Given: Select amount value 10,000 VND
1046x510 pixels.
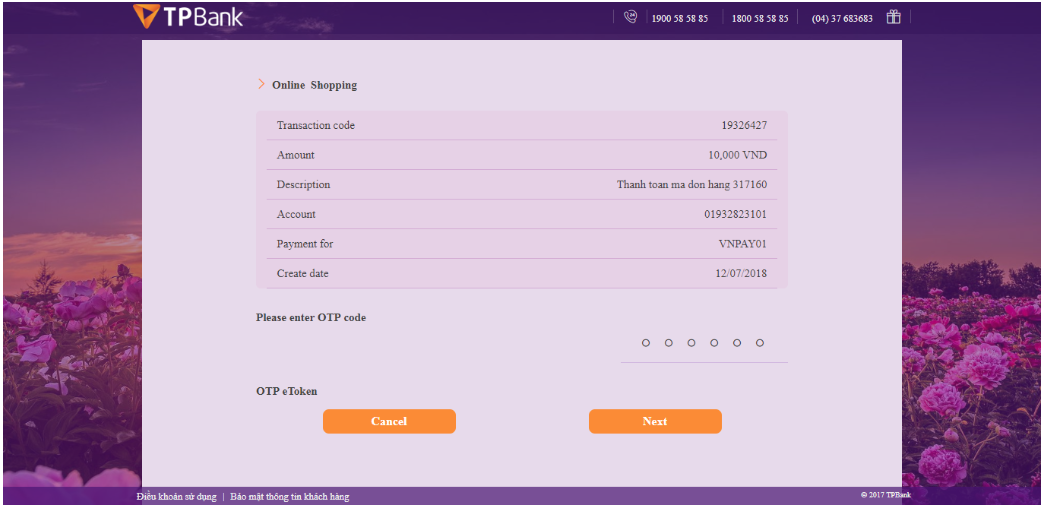Looking at the screenshot, I should (x=737, y=155).
